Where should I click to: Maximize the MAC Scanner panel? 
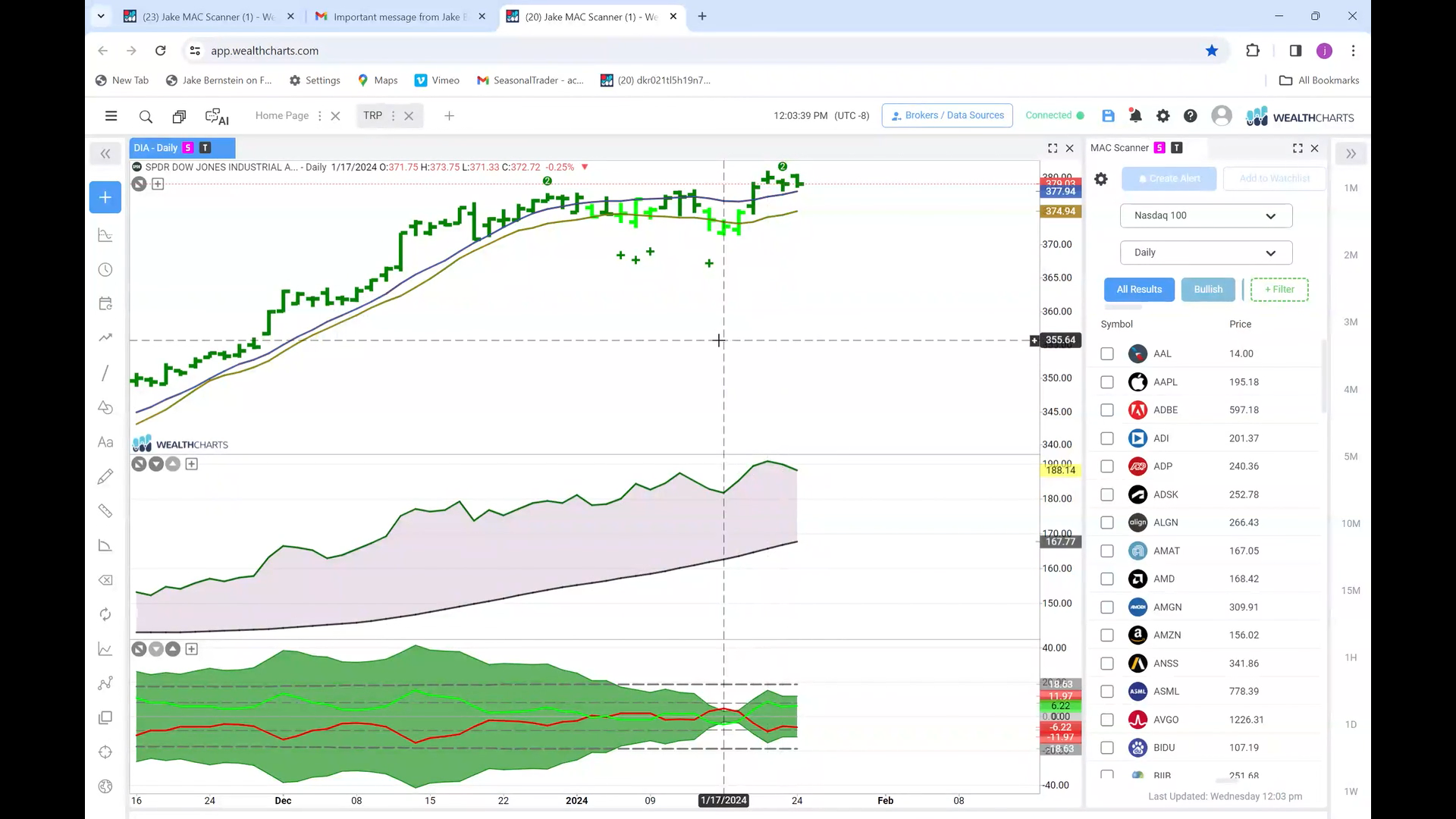(1298, 149)
